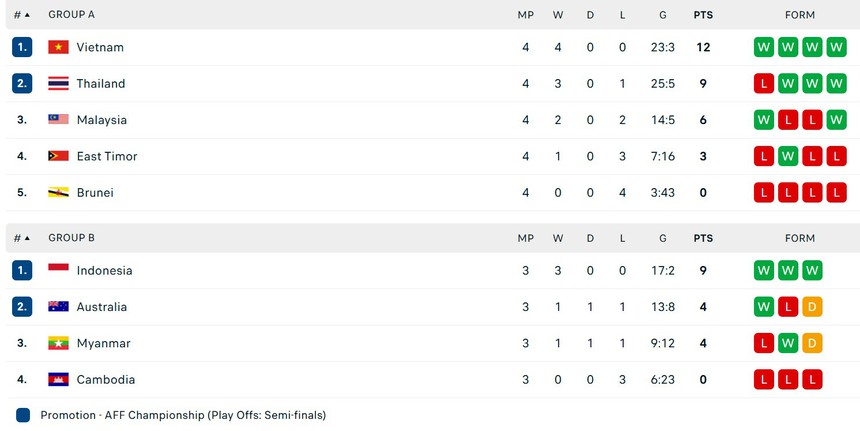Click the Cambodia flag icon
This screenshot has width=860, height=431.
58,380
